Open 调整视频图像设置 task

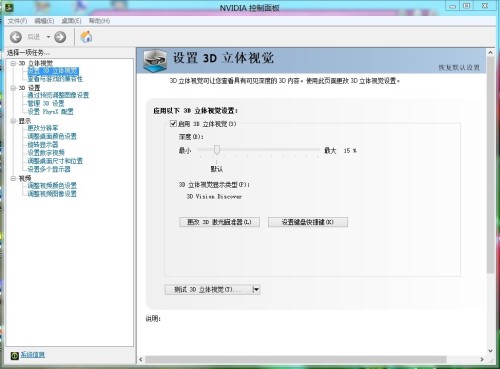coord(52,194)
